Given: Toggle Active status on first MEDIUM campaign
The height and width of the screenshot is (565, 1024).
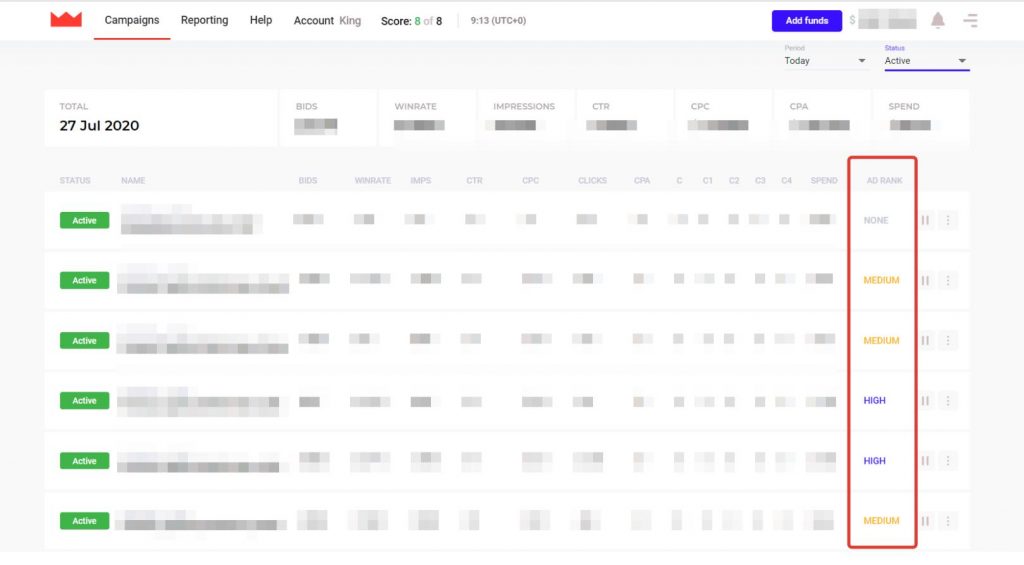Looking at the screenshot, I should point(84,280).
